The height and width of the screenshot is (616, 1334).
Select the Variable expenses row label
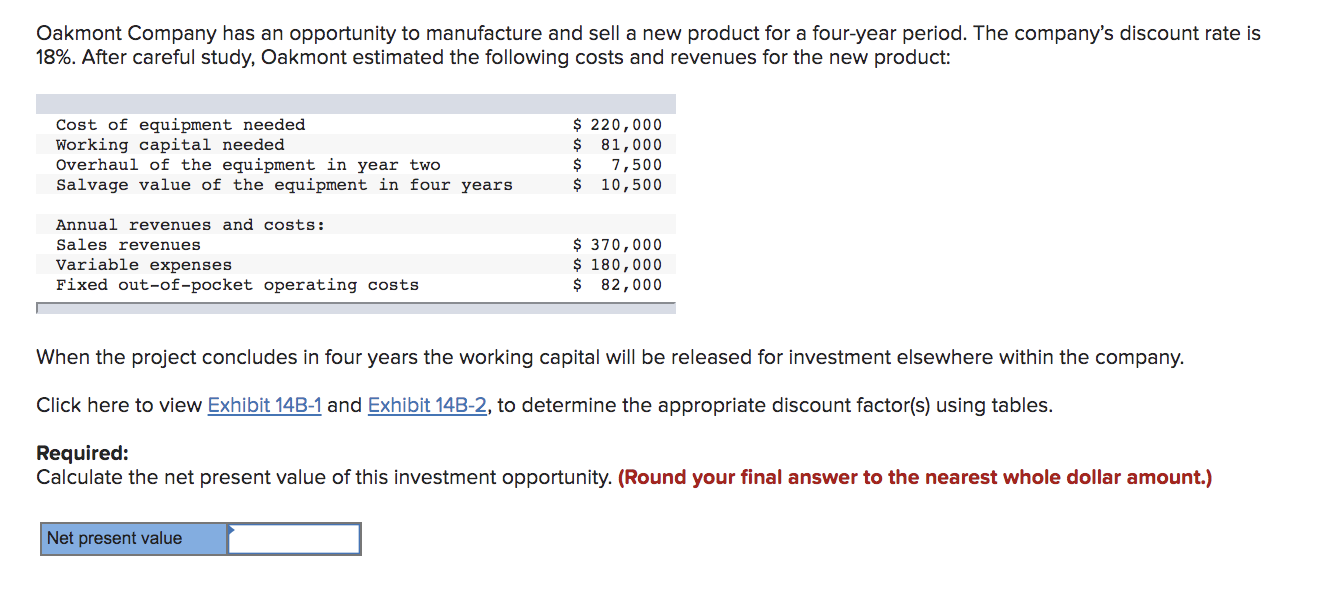click(144, 265)
